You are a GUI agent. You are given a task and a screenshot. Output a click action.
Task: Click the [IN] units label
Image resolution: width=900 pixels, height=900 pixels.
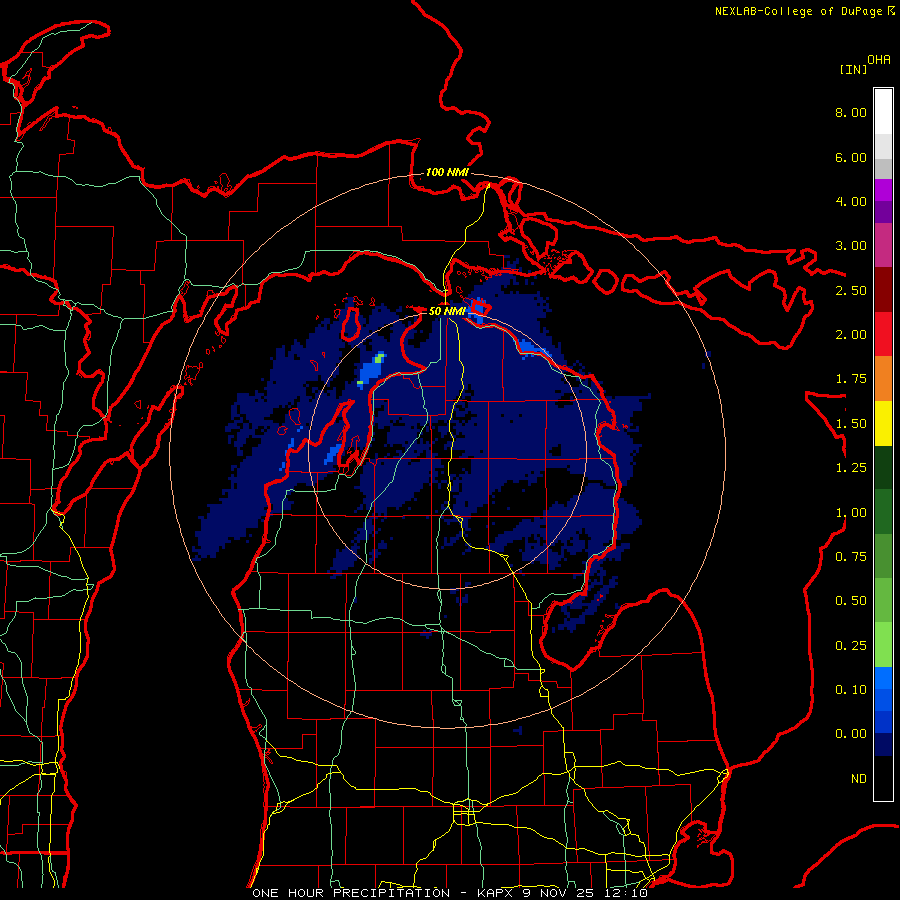pyautogui.click(x=853, y=69)
